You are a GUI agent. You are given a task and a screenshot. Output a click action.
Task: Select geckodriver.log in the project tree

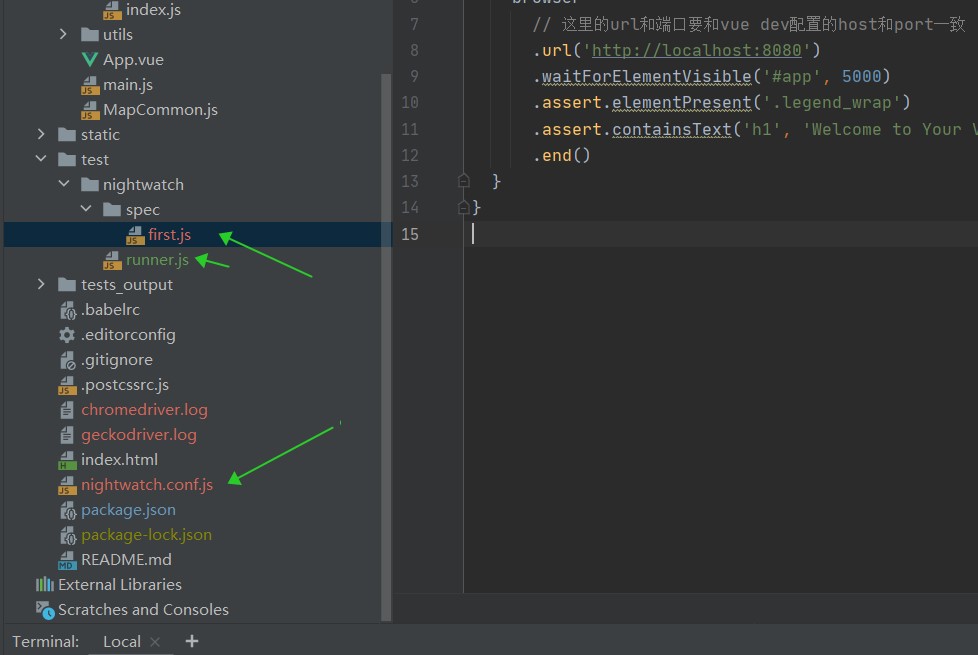(x=139, y=435)
